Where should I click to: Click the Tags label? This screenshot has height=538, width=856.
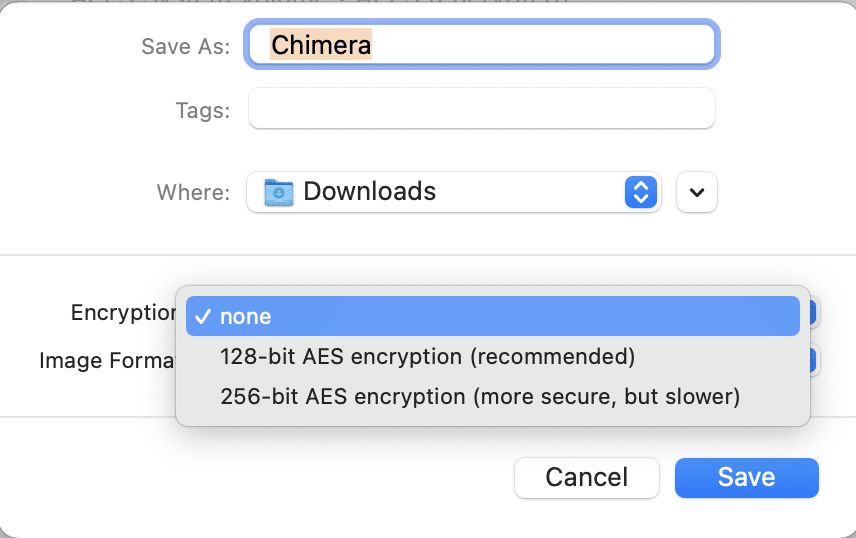[x=201, y=110]
